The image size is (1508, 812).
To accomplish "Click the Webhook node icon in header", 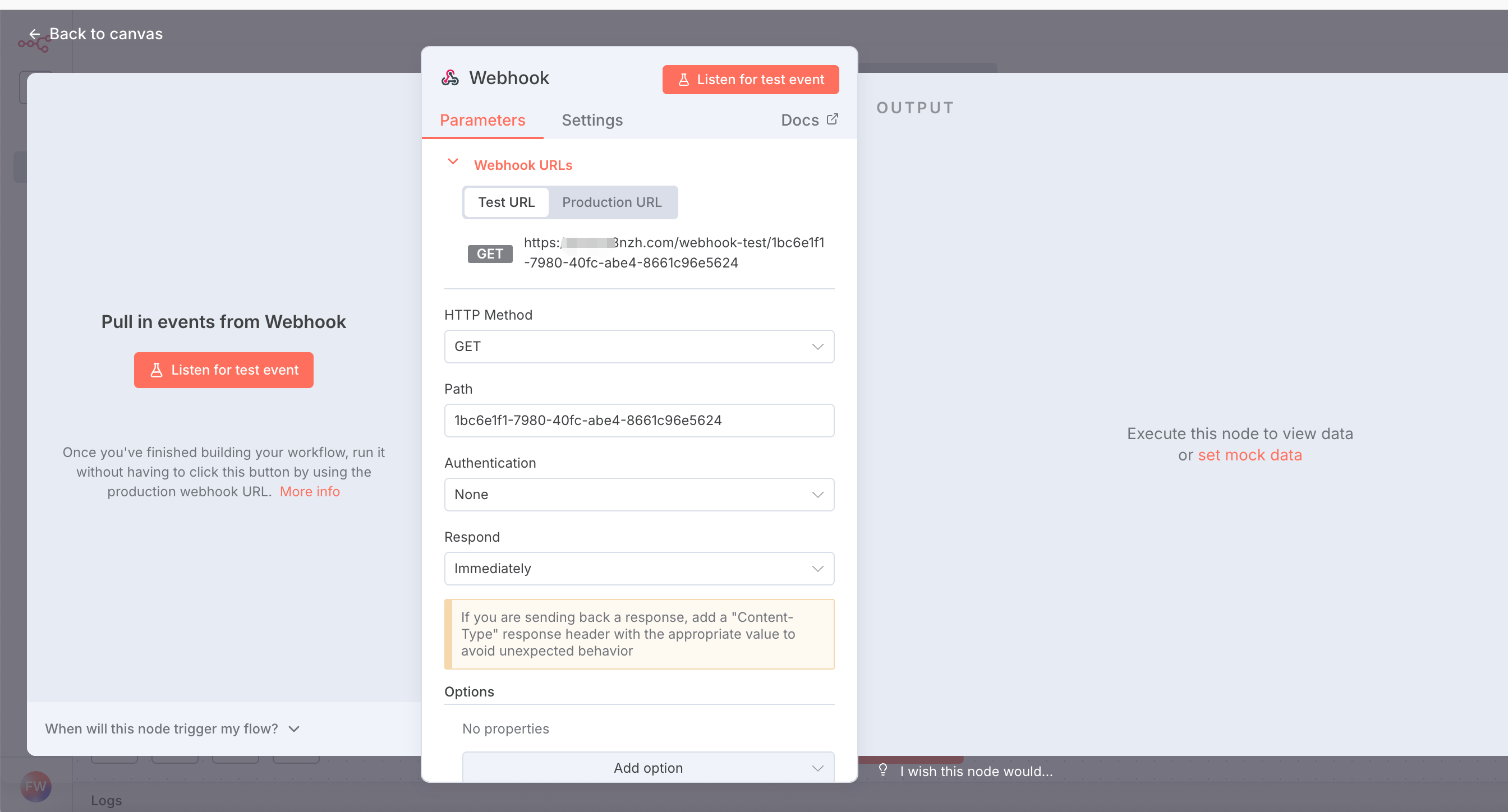I will (x=449, y=78).
